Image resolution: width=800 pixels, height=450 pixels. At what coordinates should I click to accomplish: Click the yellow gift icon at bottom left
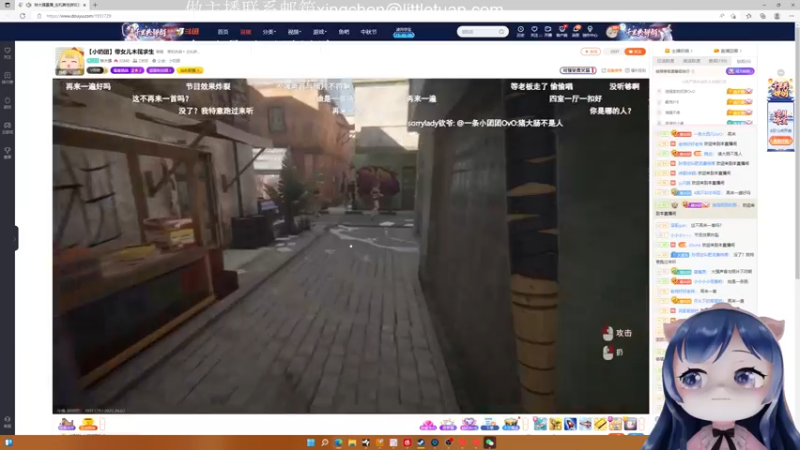[x=88, y=424]
